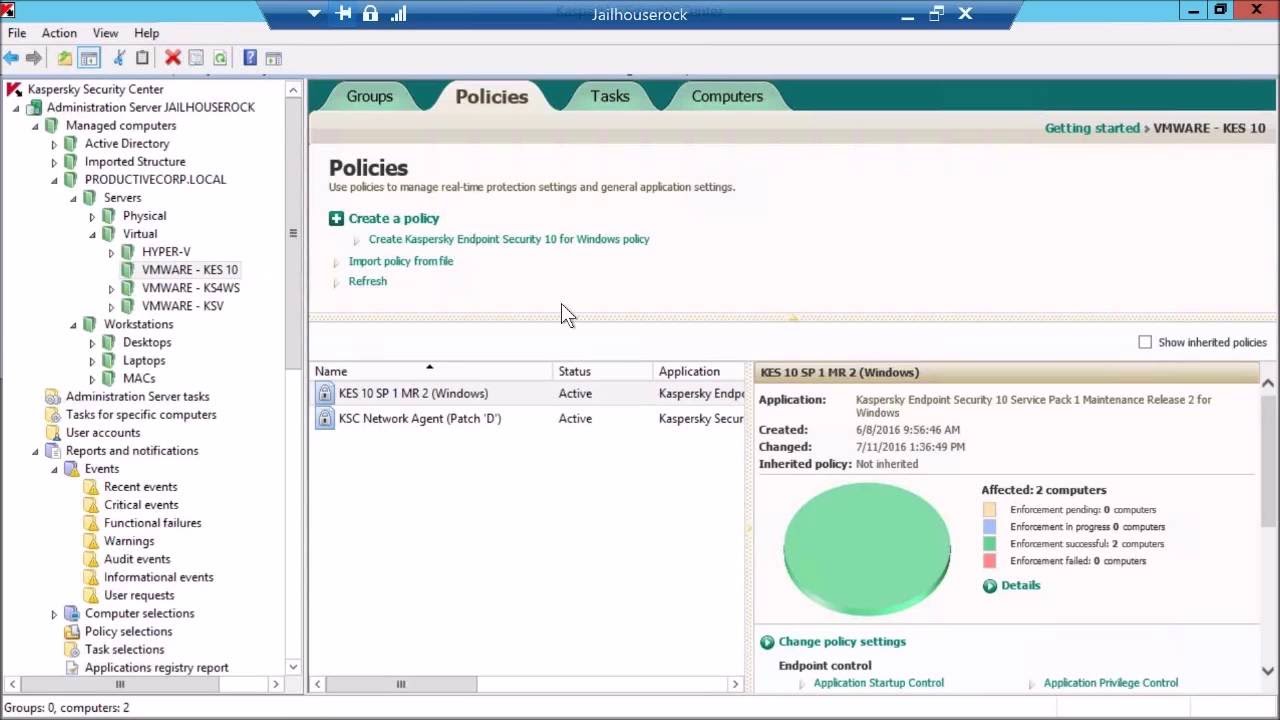The width and height of the screenshot is (1280, 720).
Task: Click the Refresh link under Policies
Action: (x=368, y=281)
